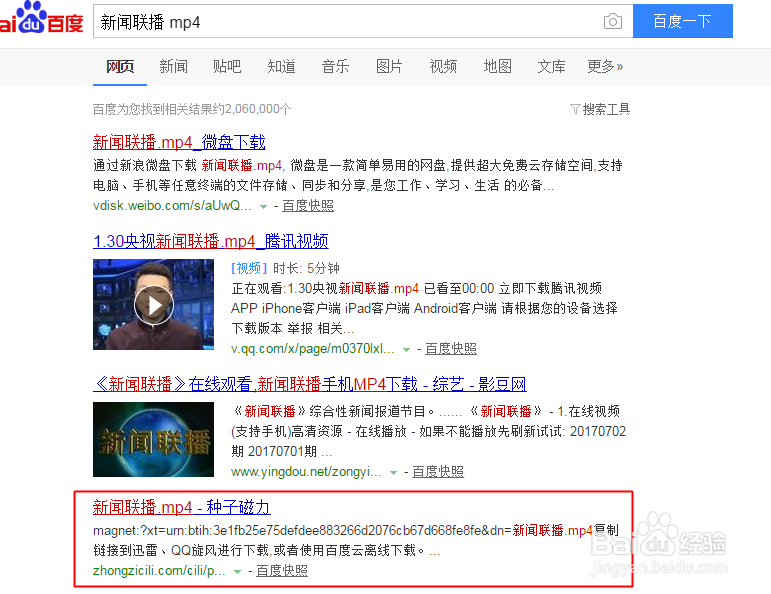
Task: Switch to the 文库 tab
Action: [551, 66]
